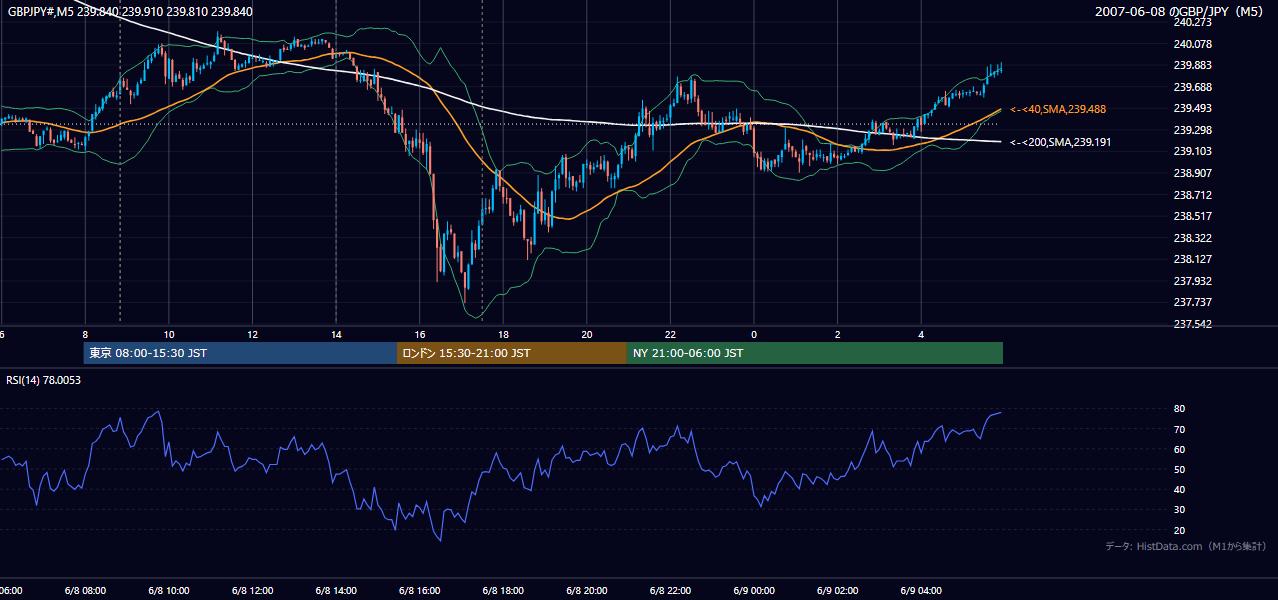Screen dimensions: 1278x600
Task: Click hour label 12 under price chart
Action: click(253, 335)
